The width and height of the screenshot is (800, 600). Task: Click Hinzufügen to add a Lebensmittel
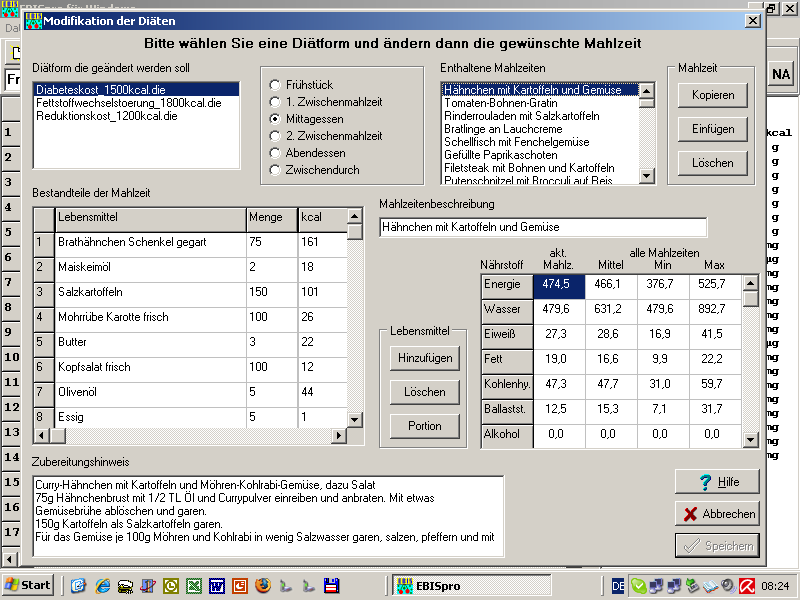[x=425, y=358]
